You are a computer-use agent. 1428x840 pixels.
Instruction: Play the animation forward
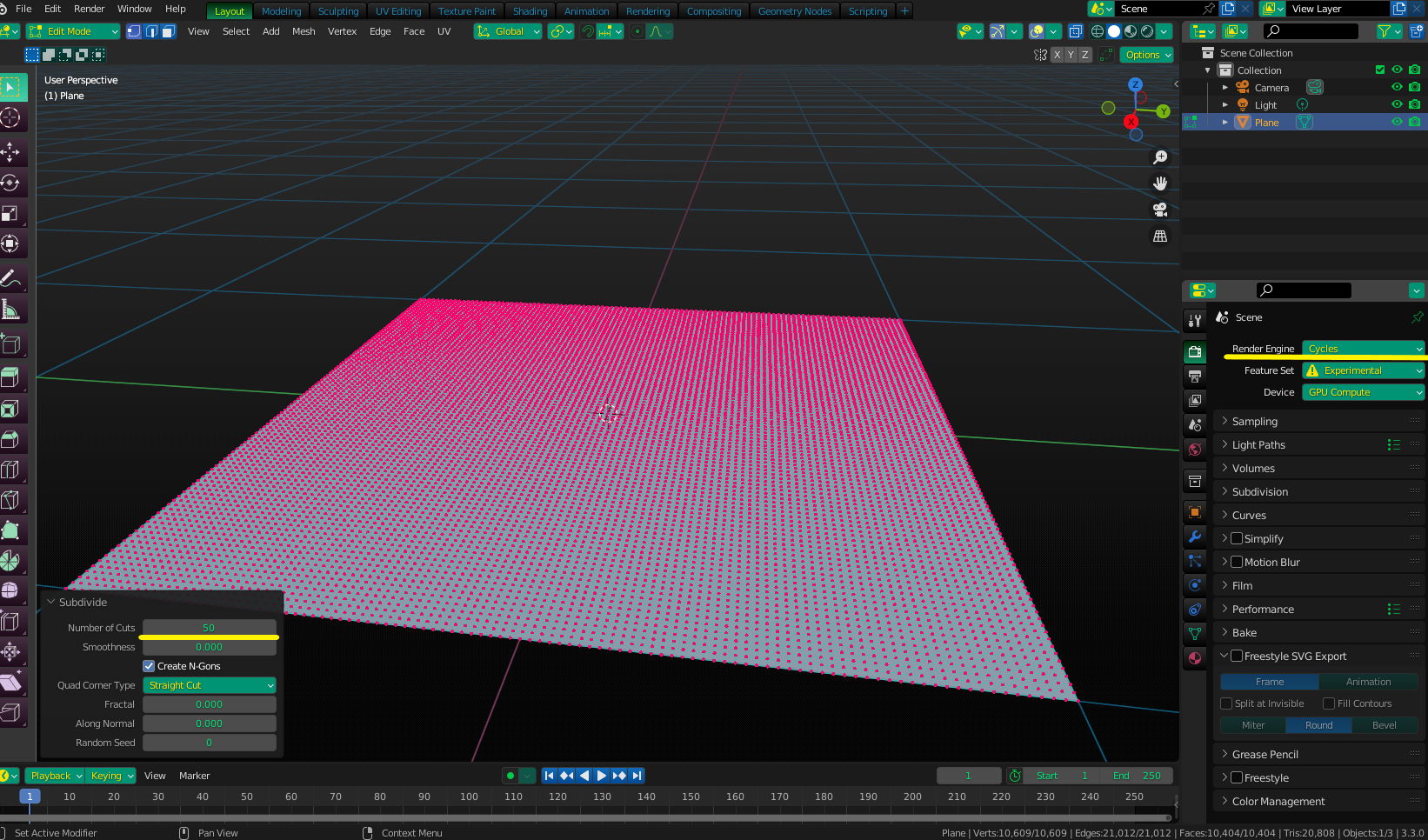pyautogui.click(x=601, y=776)
